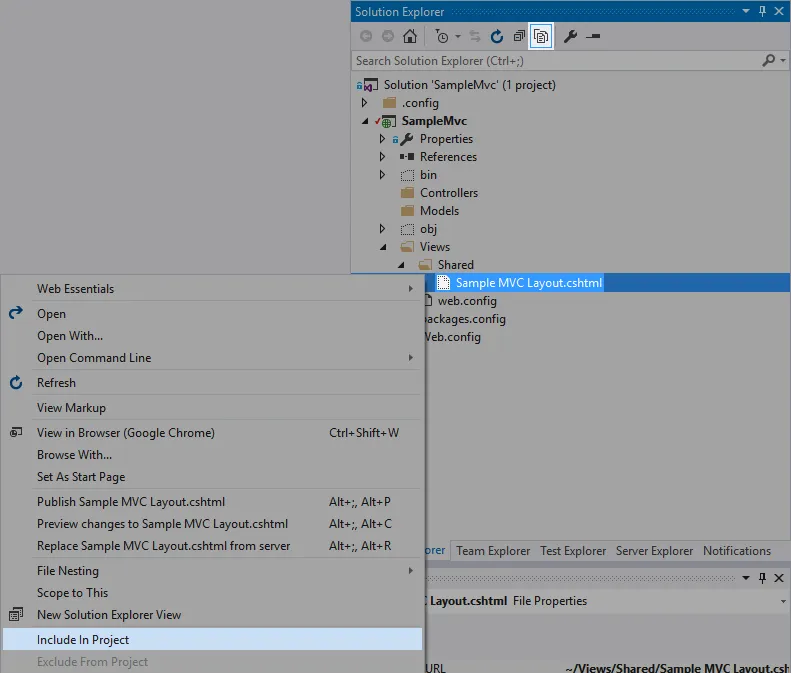791x673 pixels.
Task: Switch to Server Explorer tab
Action: click(x=654, y=551)
